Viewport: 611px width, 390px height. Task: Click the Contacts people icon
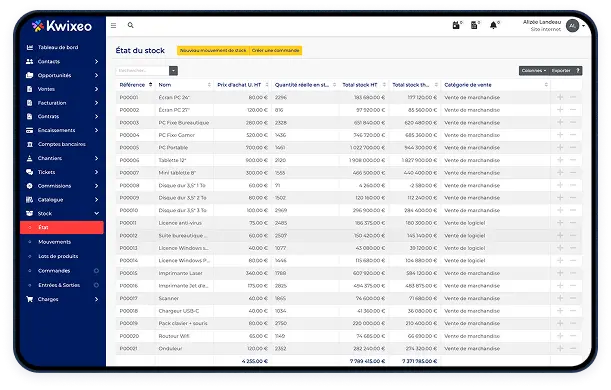[30, 62]
